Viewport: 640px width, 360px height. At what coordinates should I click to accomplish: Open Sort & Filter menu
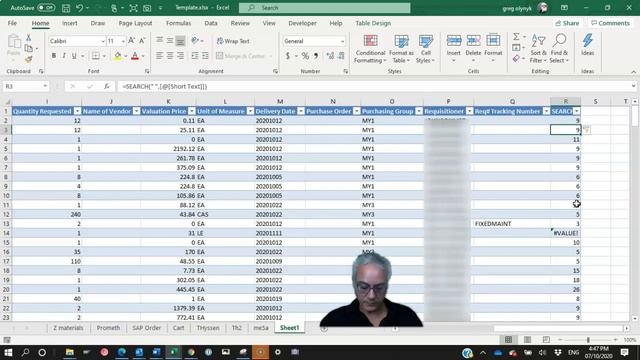(x=538, y=49)
